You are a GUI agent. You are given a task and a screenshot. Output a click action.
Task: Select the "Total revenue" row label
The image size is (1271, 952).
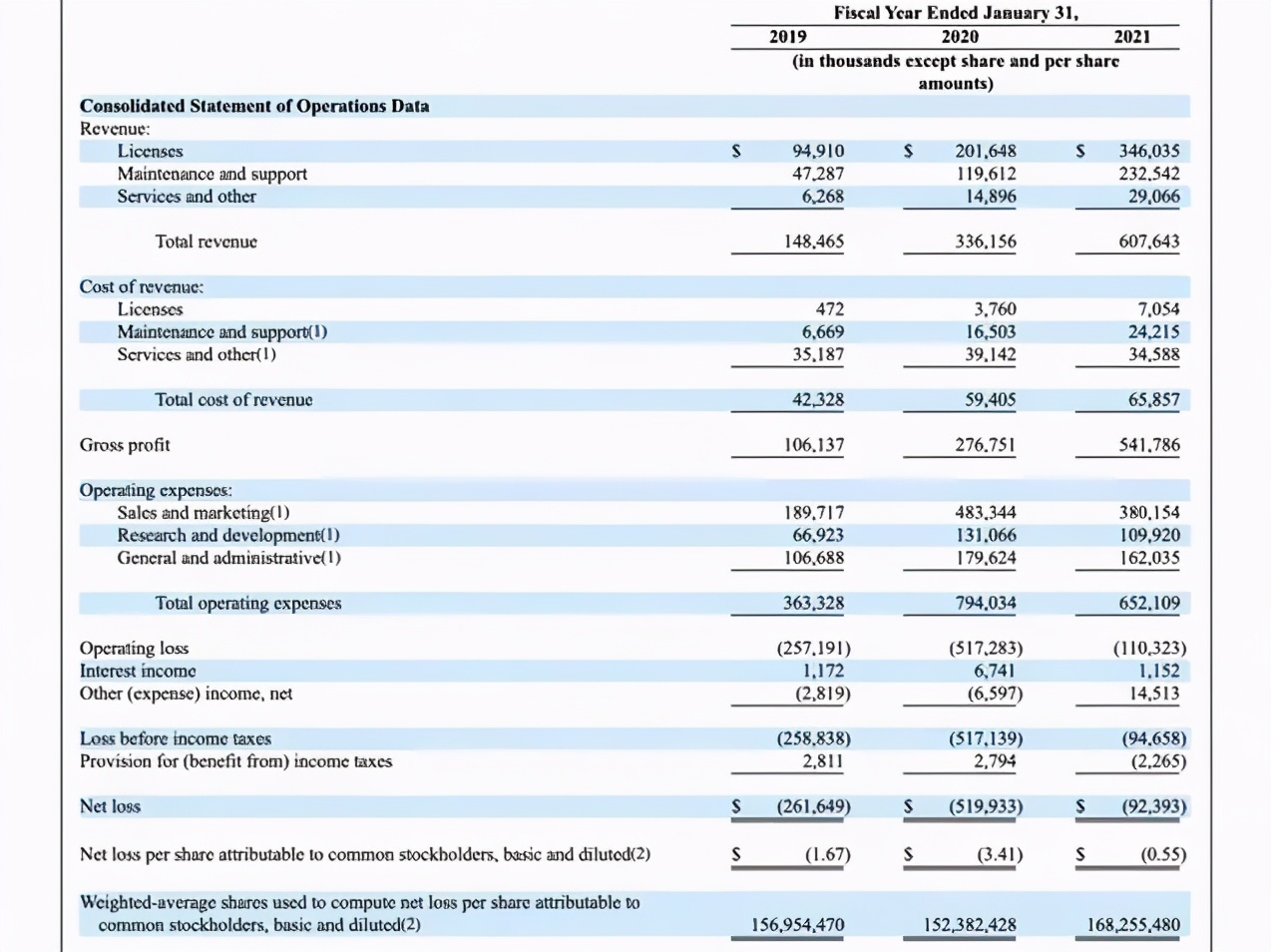(x=207, y=241)
